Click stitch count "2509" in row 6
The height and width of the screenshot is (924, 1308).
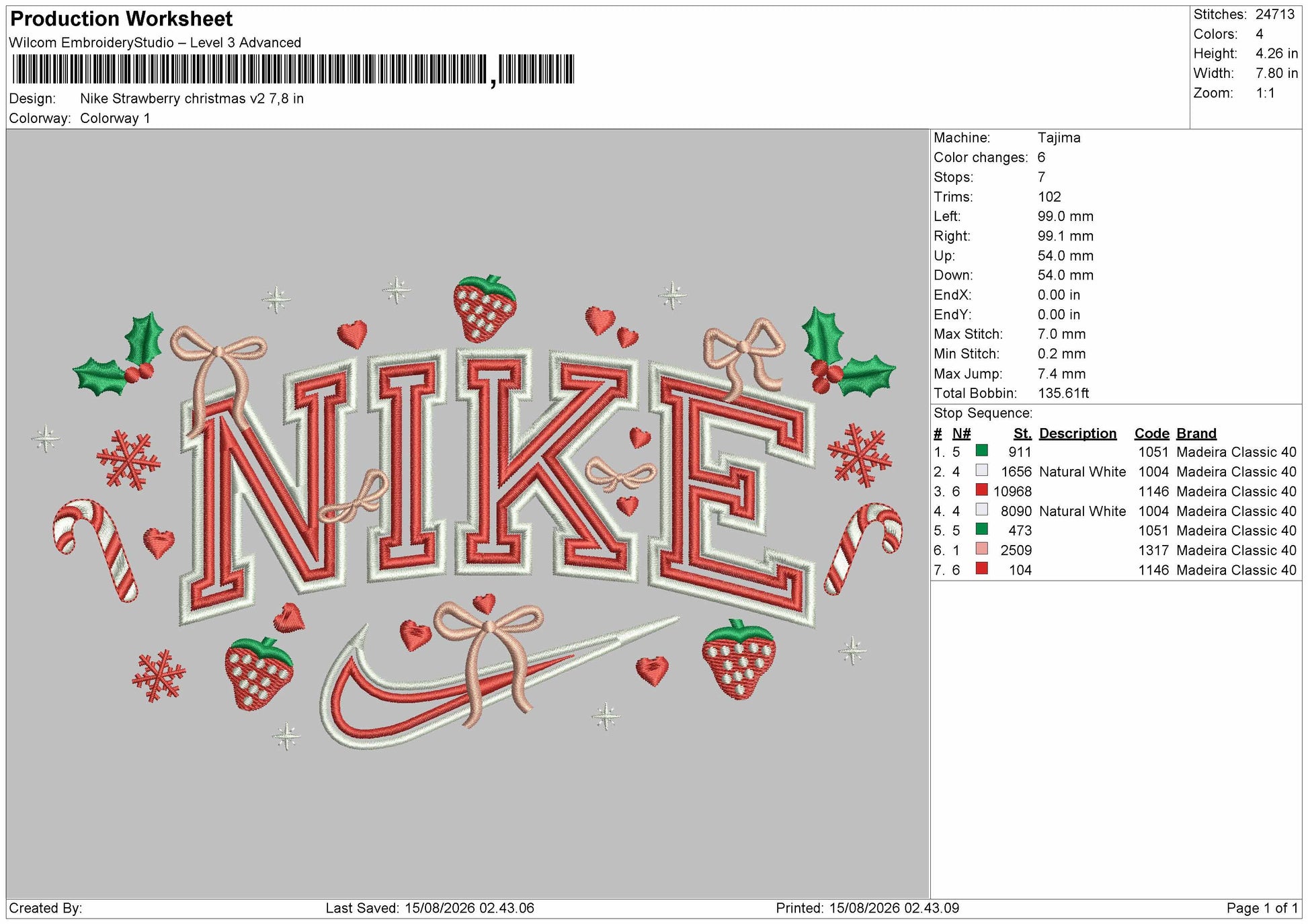(1016, 550)
